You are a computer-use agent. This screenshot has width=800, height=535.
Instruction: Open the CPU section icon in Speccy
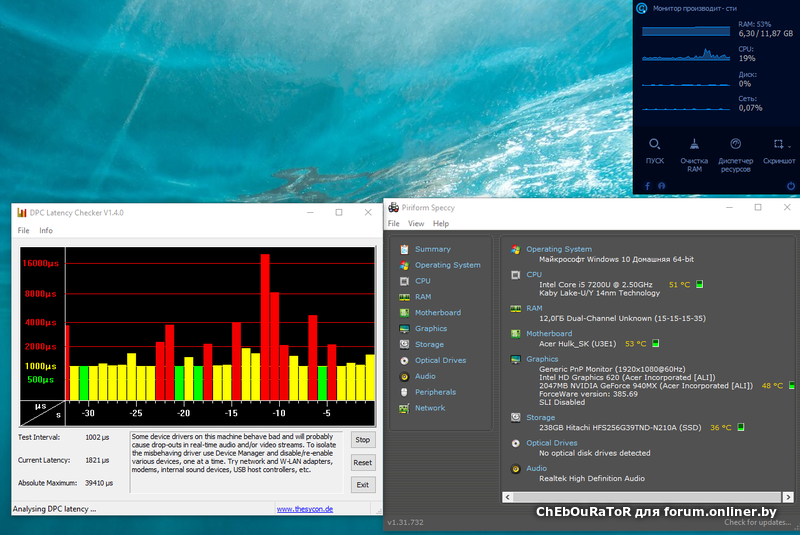pyautogui.click(x=404, y=281)
